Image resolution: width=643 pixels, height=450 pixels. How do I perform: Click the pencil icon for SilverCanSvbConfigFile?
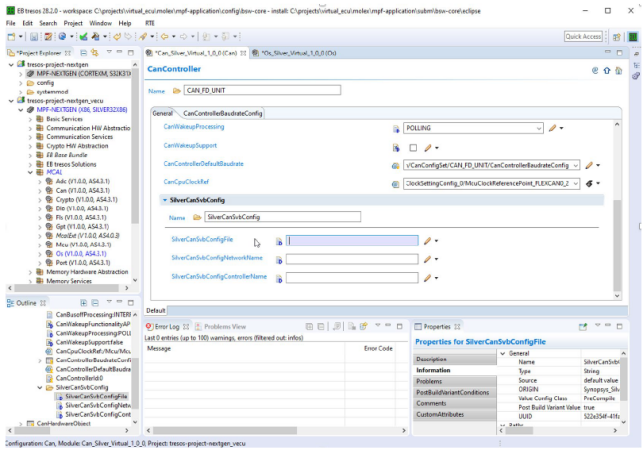(x=427, y=241)
